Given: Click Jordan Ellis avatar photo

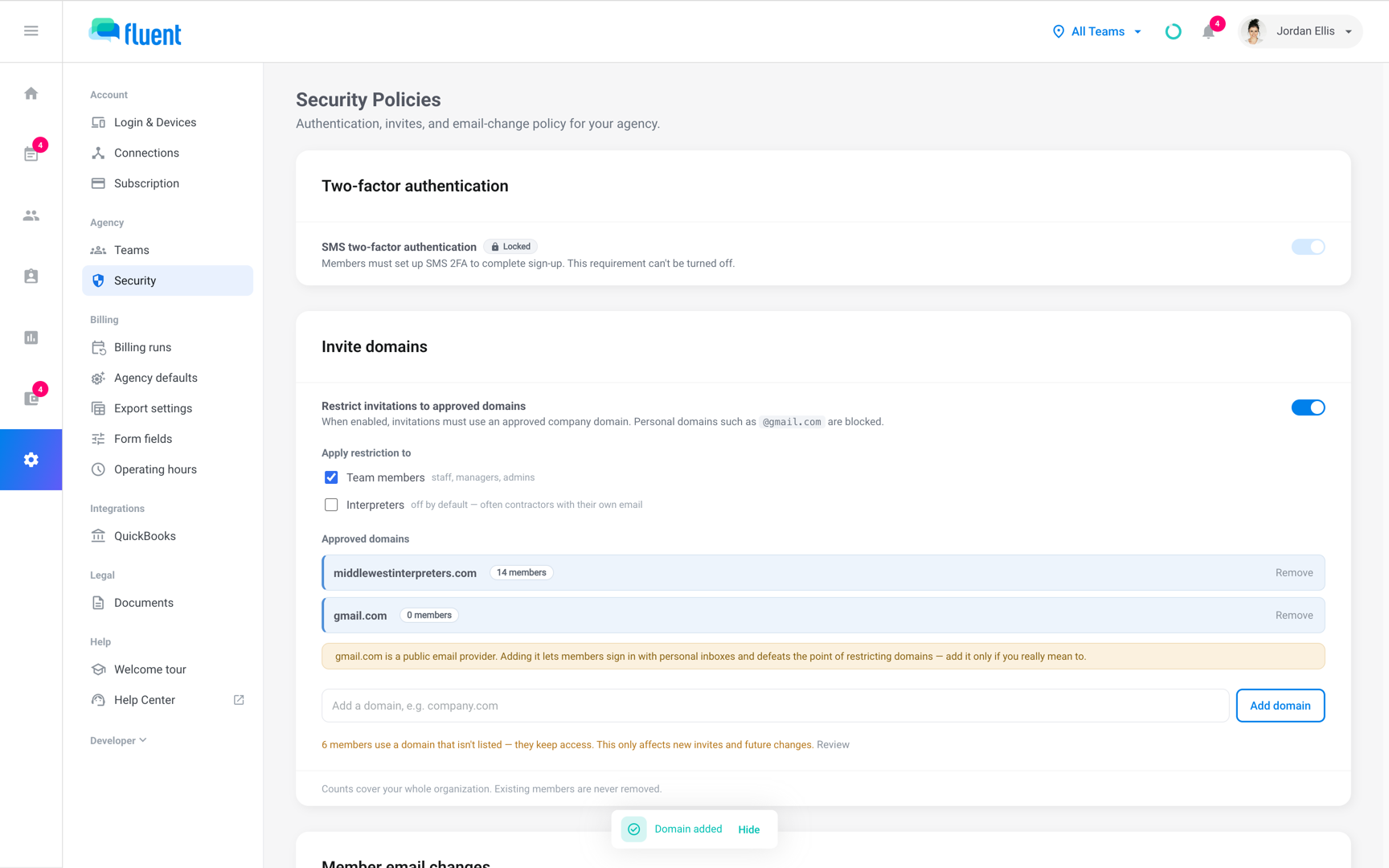Looking at the screenshot, I should coord(1253,31).
